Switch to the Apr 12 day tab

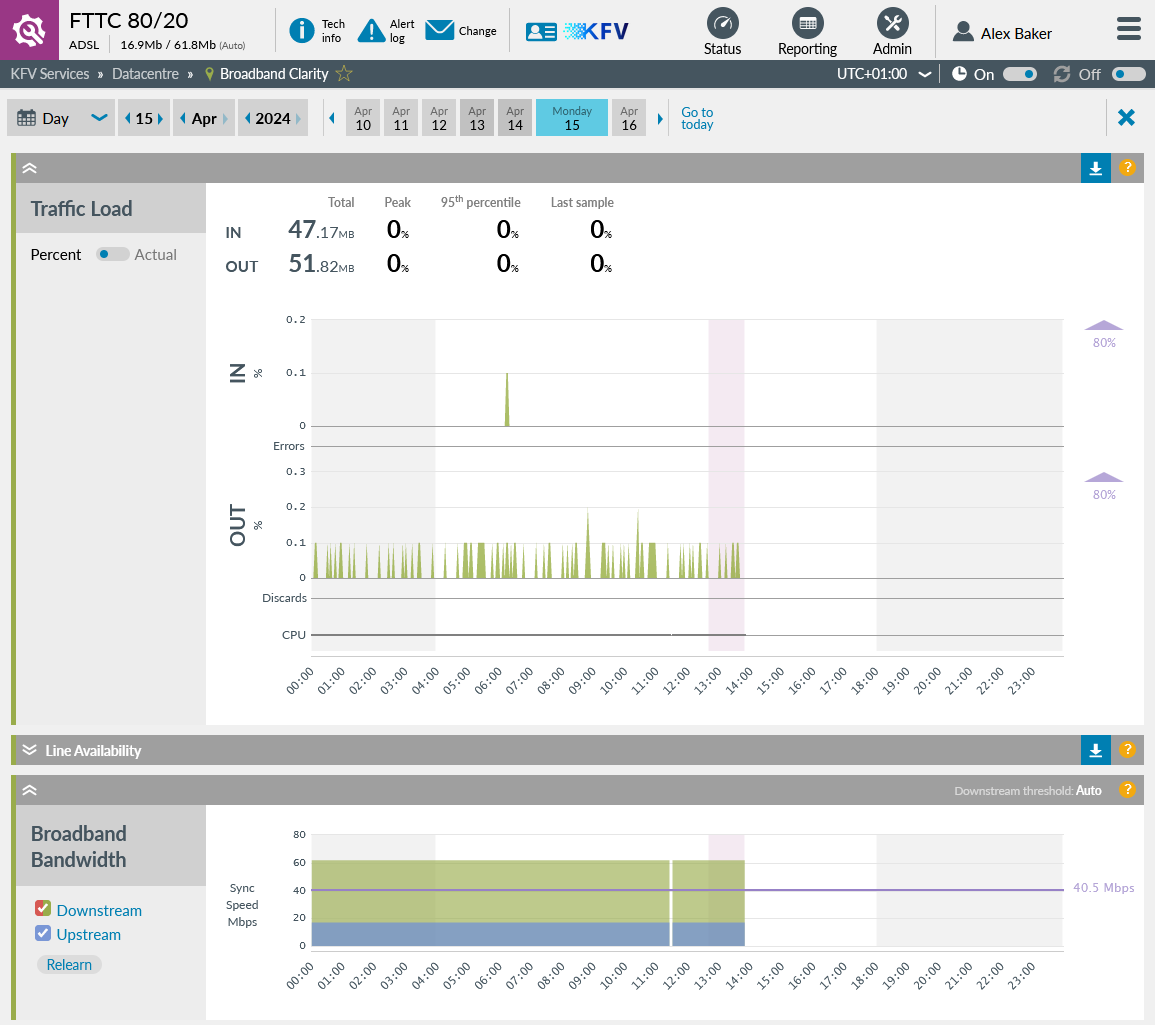(x=438, y=117)
